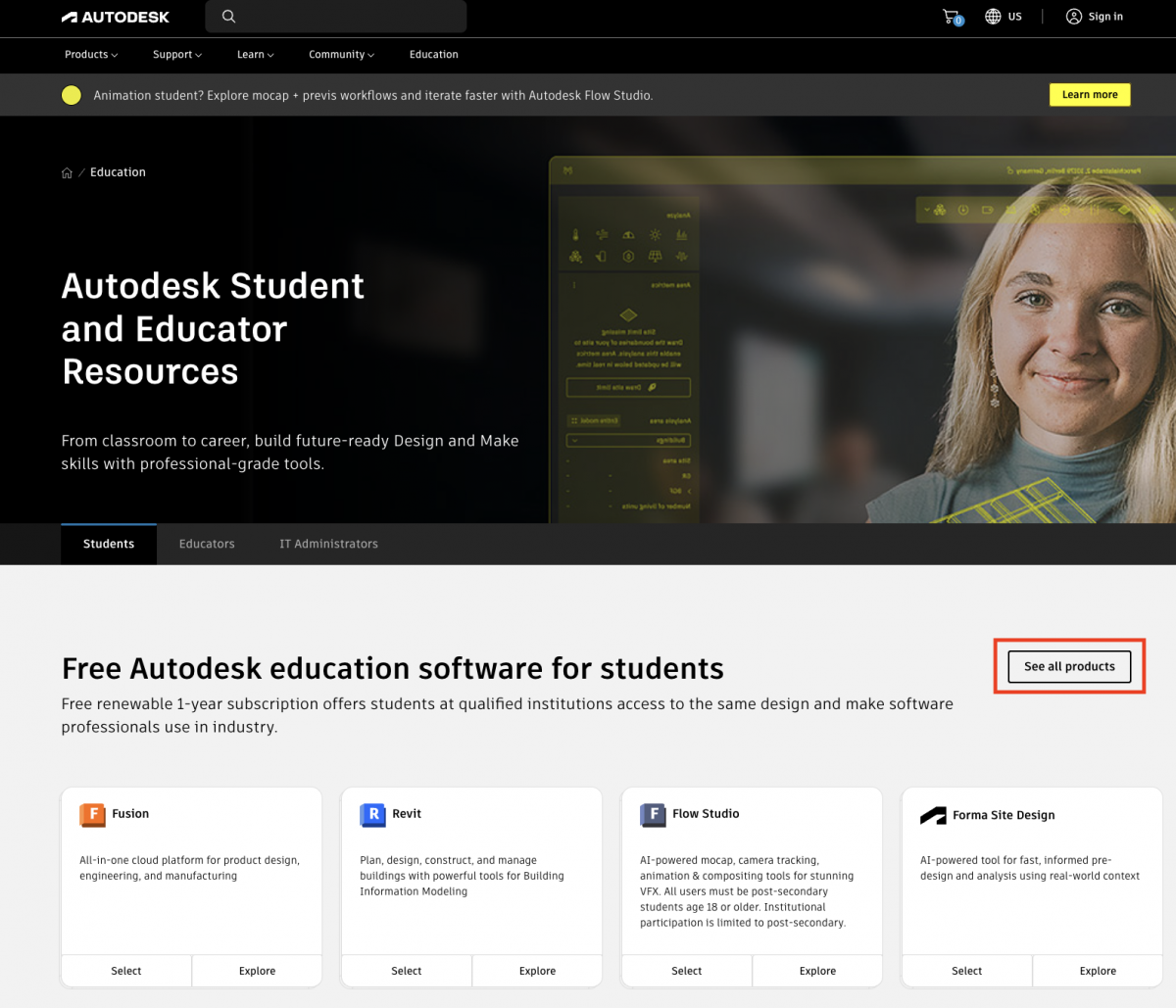The height and width of the screenshot is (1008, 1176).
Task: Click Explore on Forma Site Design card
Action: click(x=1098, y=971)
